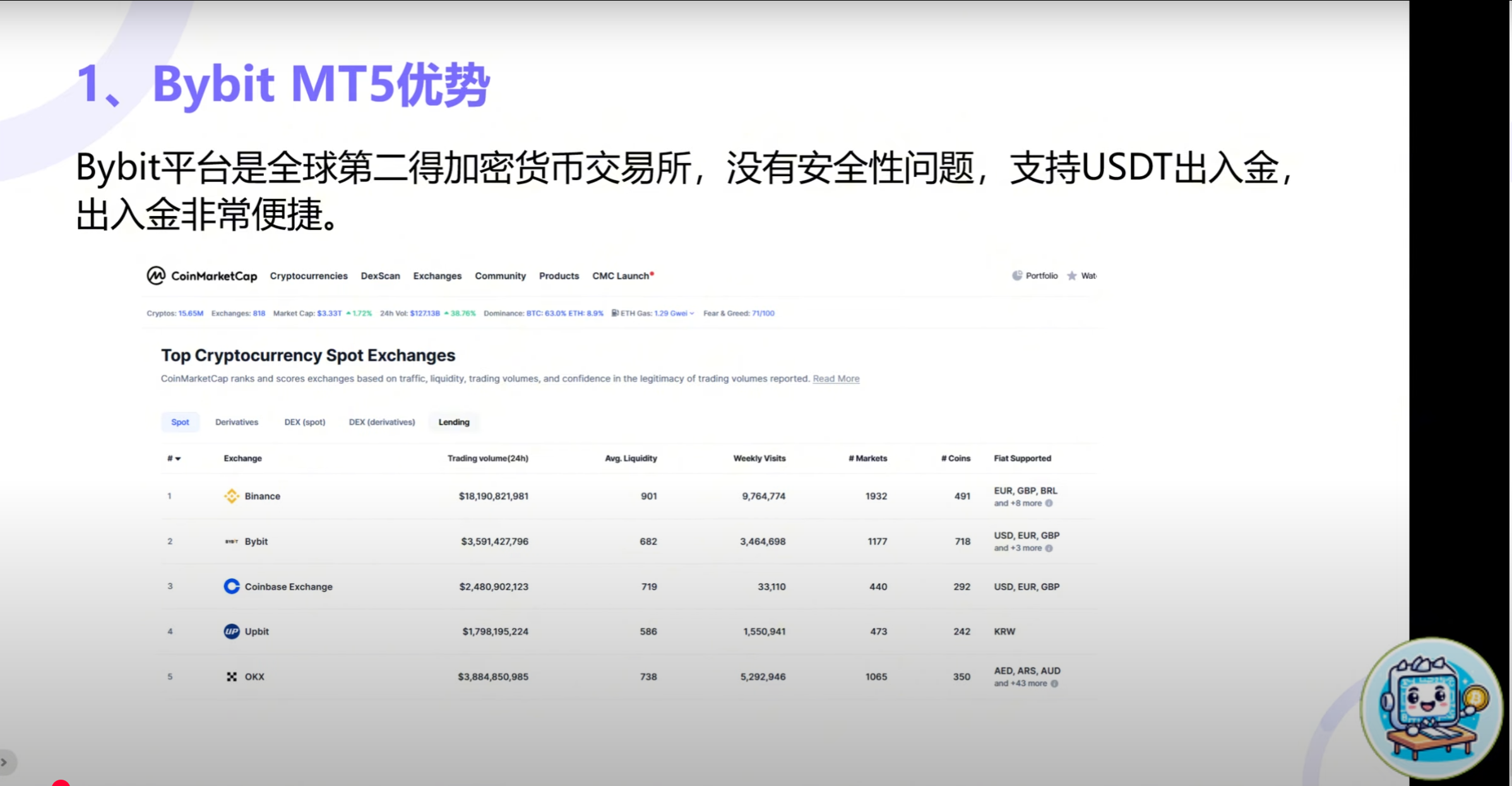Viewport: 1512px width, 786px height.
Task: Open the Coinbase Exchange name link
Action: point(289,587)
